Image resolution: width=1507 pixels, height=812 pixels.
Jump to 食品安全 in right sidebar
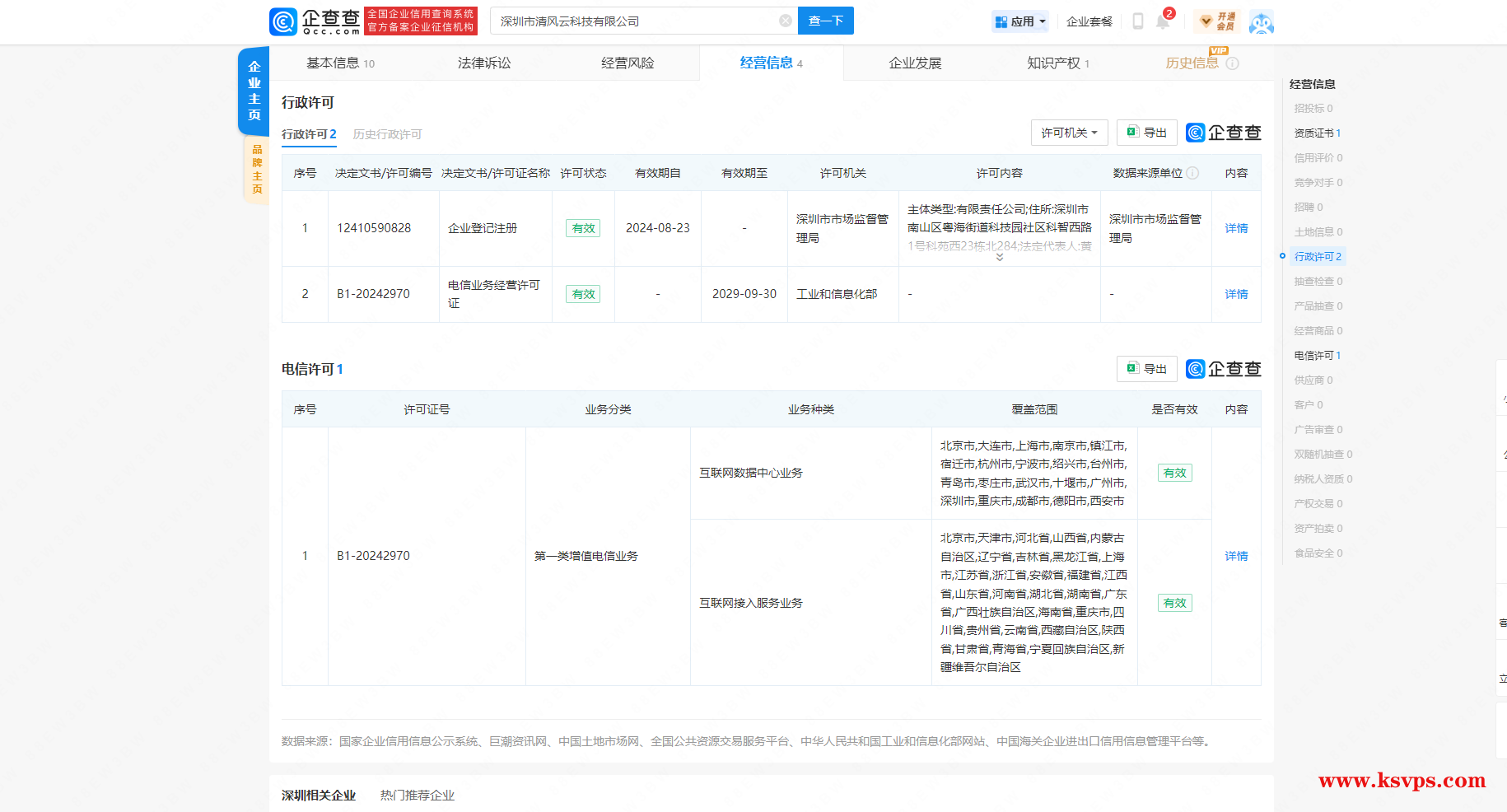1318,553
